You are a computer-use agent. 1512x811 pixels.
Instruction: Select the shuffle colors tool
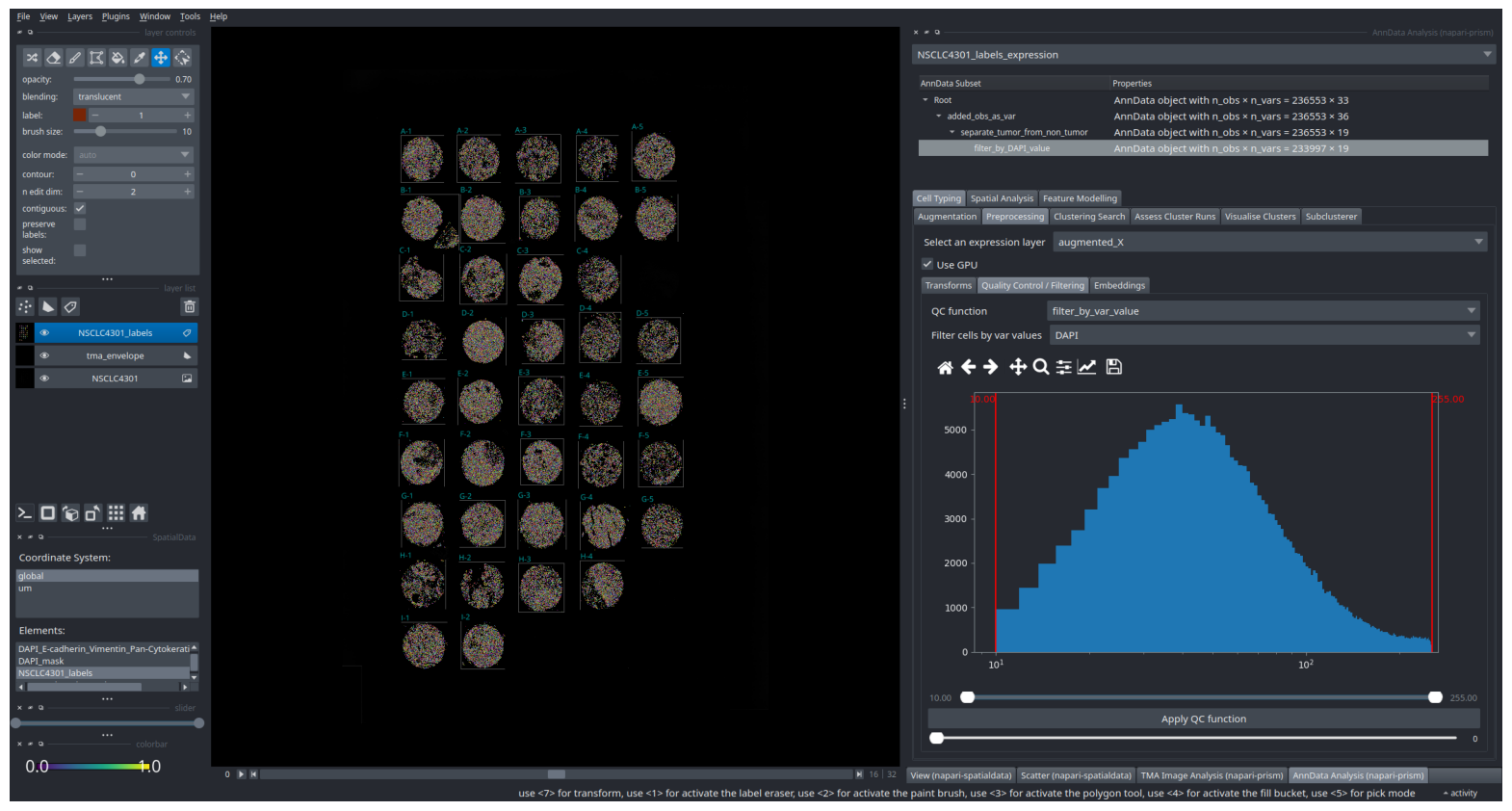tap(32, 58)
